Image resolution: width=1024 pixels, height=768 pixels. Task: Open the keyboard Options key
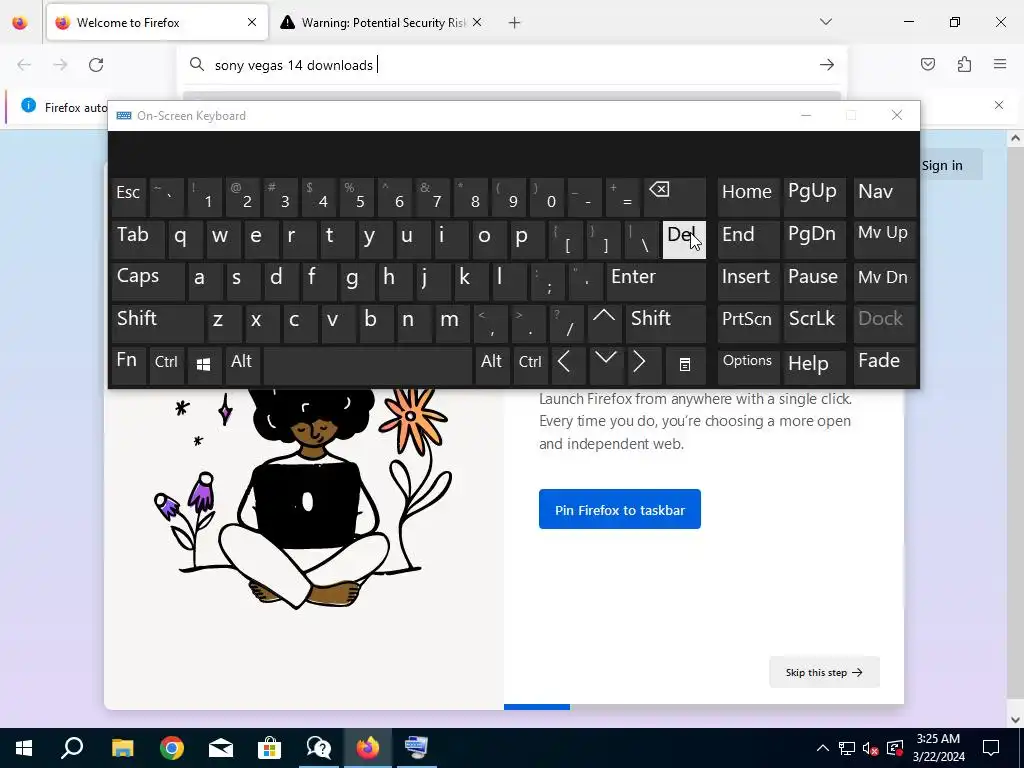(x=748, y=365)
